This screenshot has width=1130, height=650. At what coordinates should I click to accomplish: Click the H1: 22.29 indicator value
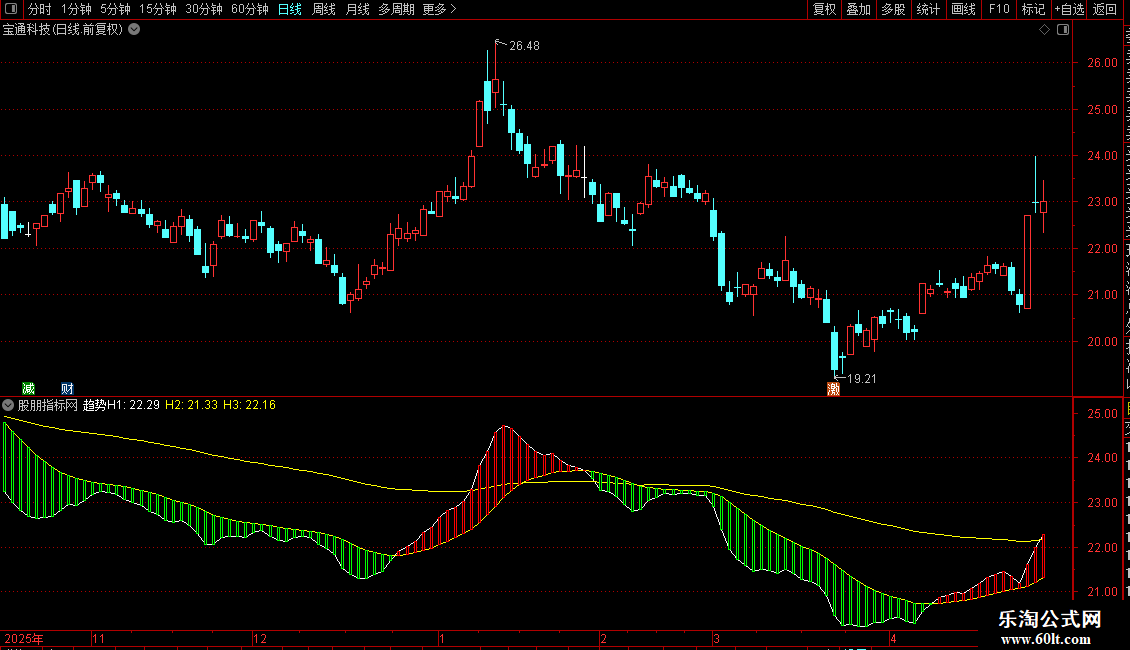pyautogui.click(x=133, y=405)
